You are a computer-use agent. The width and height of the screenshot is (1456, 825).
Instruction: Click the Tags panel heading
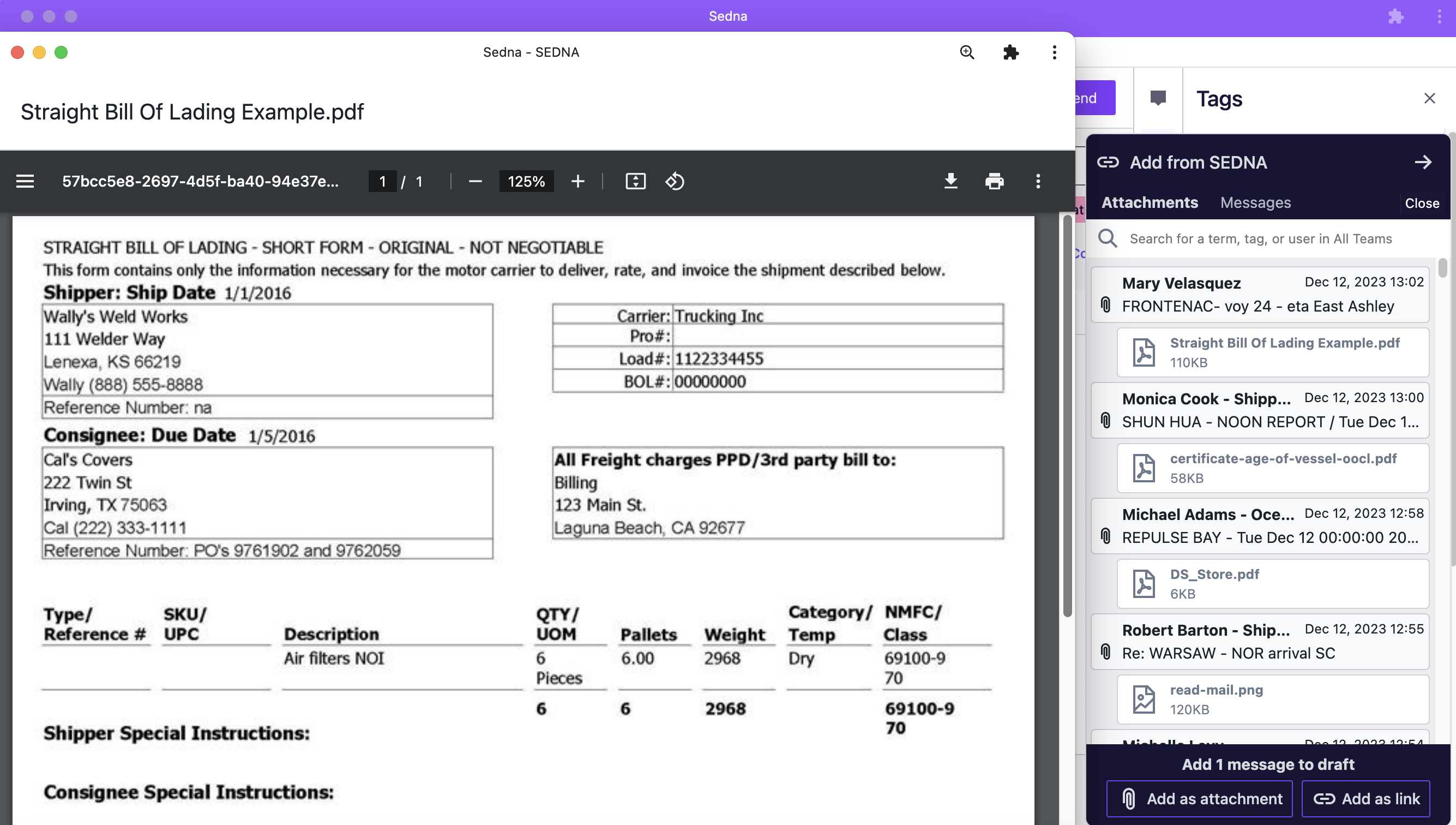1219,99
